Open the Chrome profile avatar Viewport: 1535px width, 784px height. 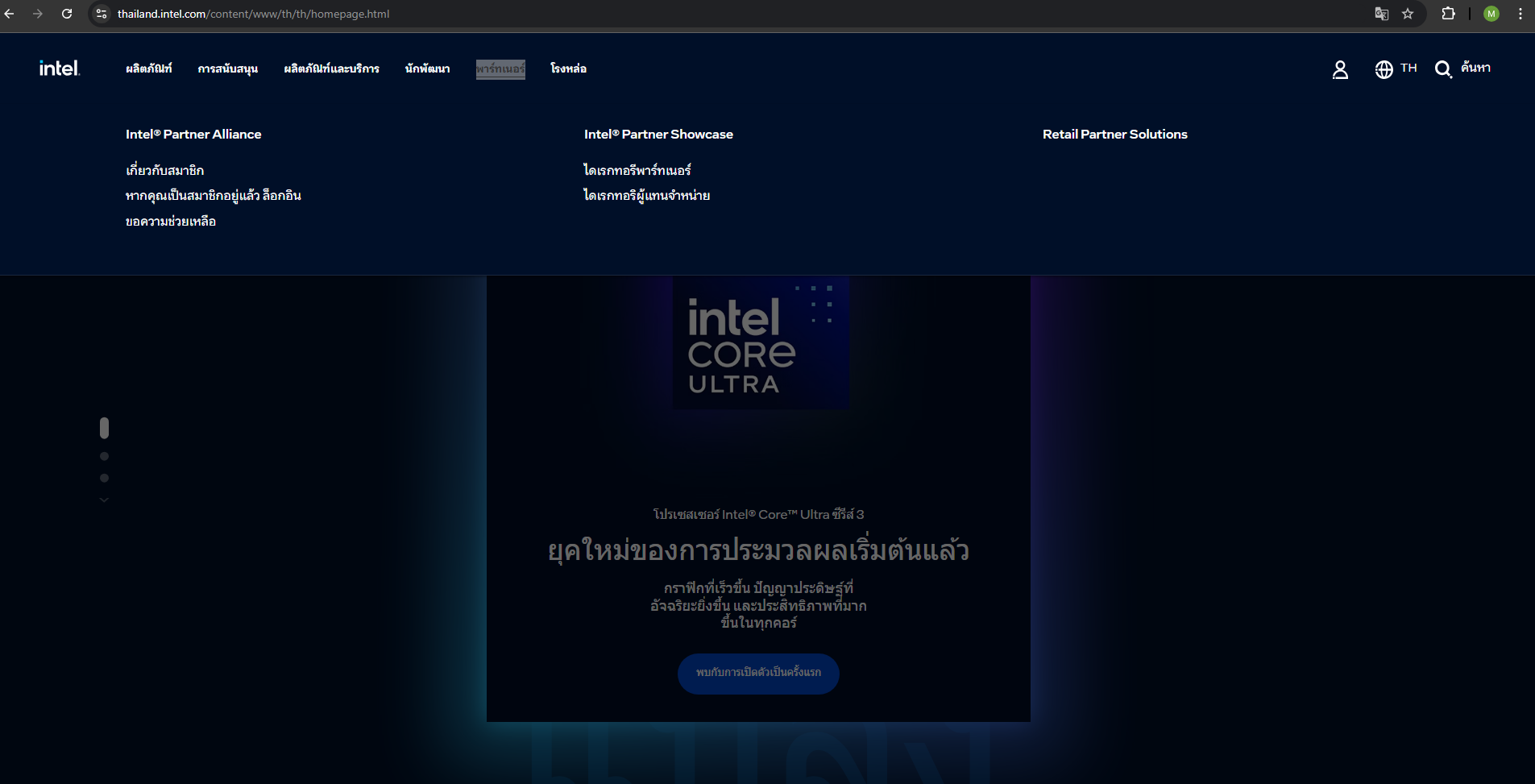coord(1491,14)
